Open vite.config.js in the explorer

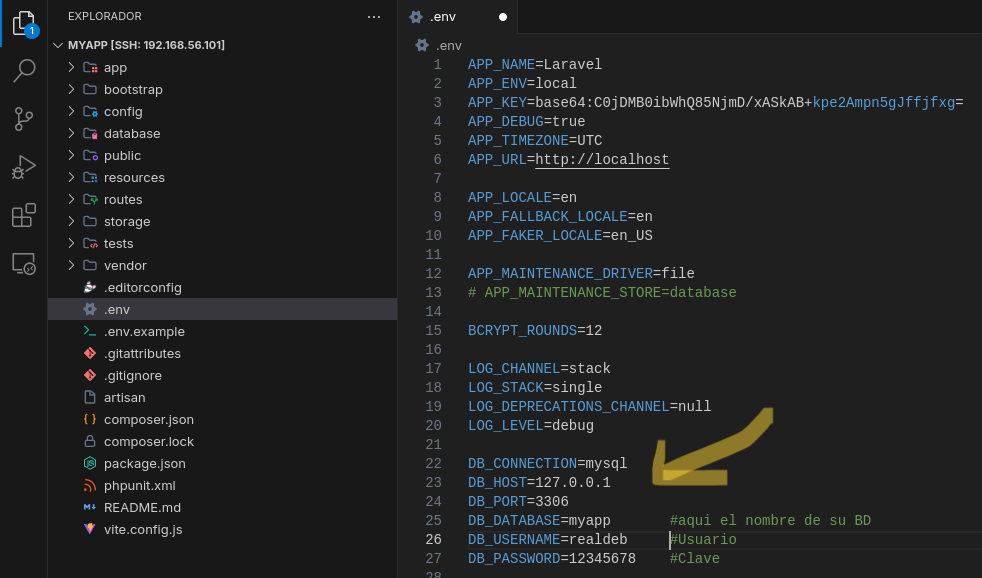[x=222, y=529]
